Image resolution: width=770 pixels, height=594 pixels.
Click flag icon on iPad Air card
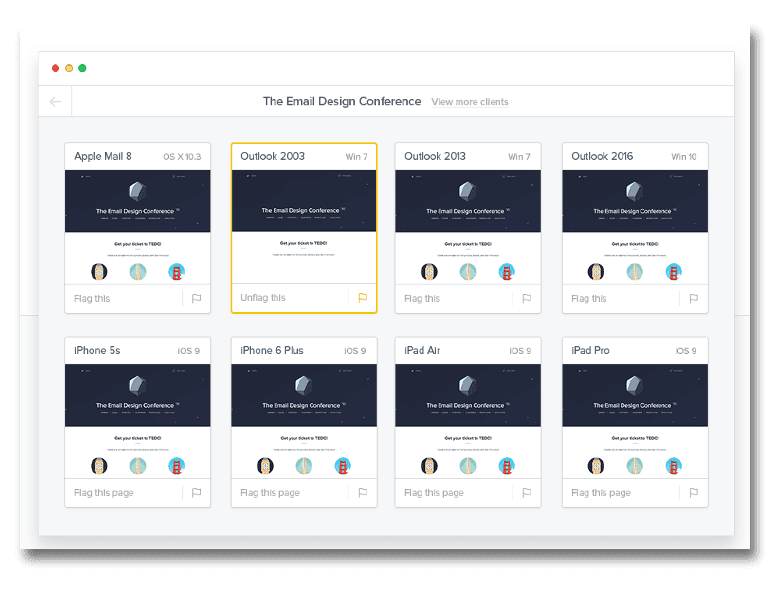(x=526, y=492)
